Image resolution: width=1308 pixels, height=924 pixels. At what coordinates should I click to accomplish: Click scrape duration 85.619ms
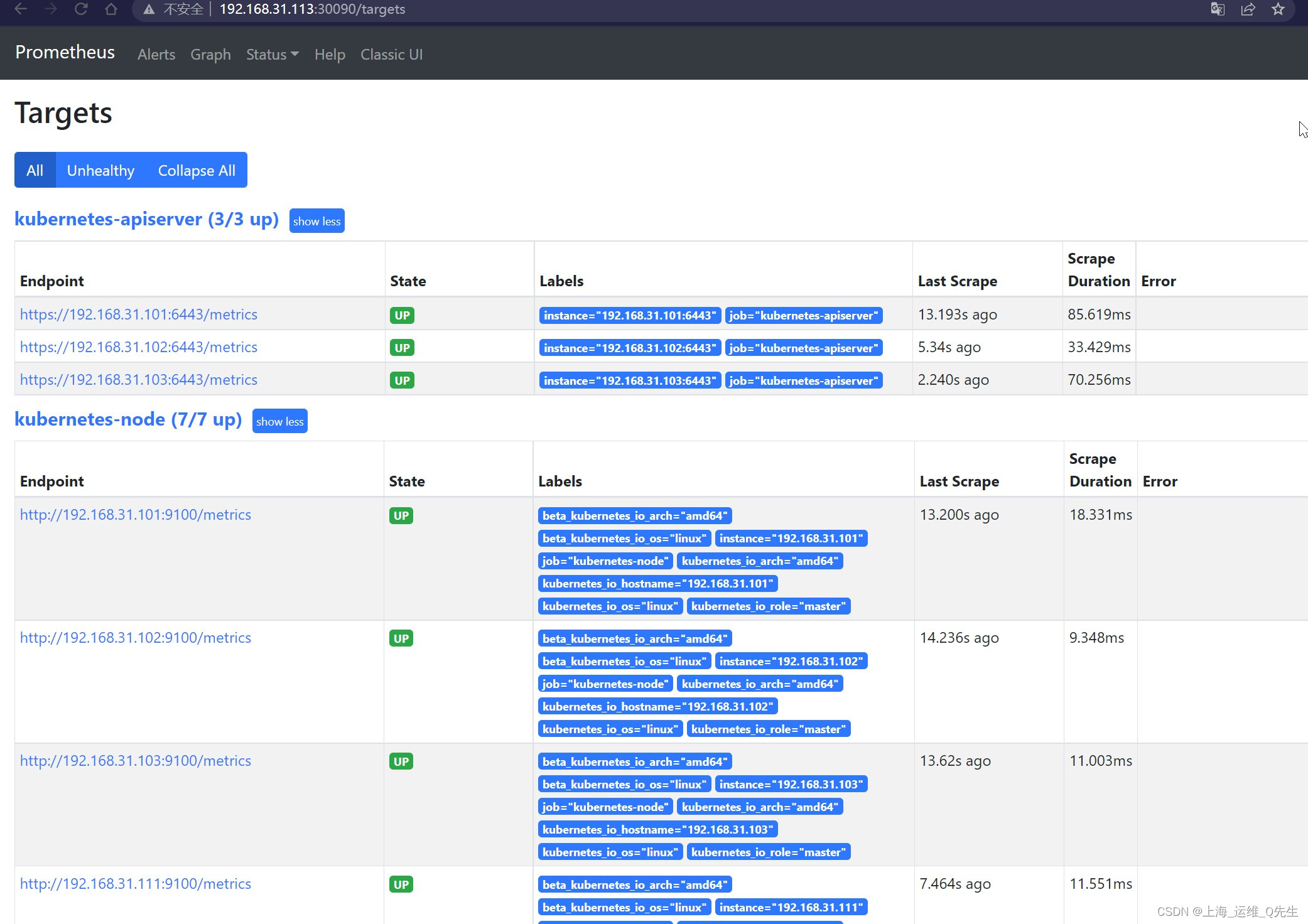[x=1100, y=314]
